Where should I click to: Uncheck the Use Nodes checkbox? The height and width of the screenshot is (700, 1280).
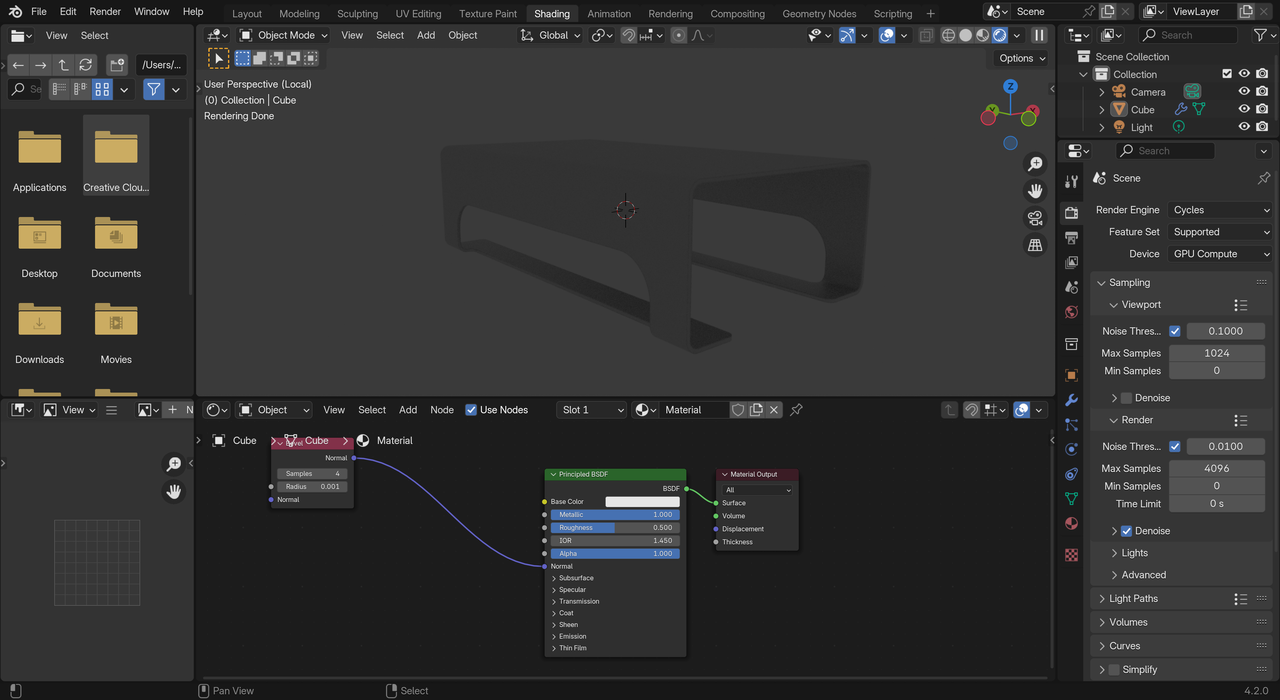(471, 410)
